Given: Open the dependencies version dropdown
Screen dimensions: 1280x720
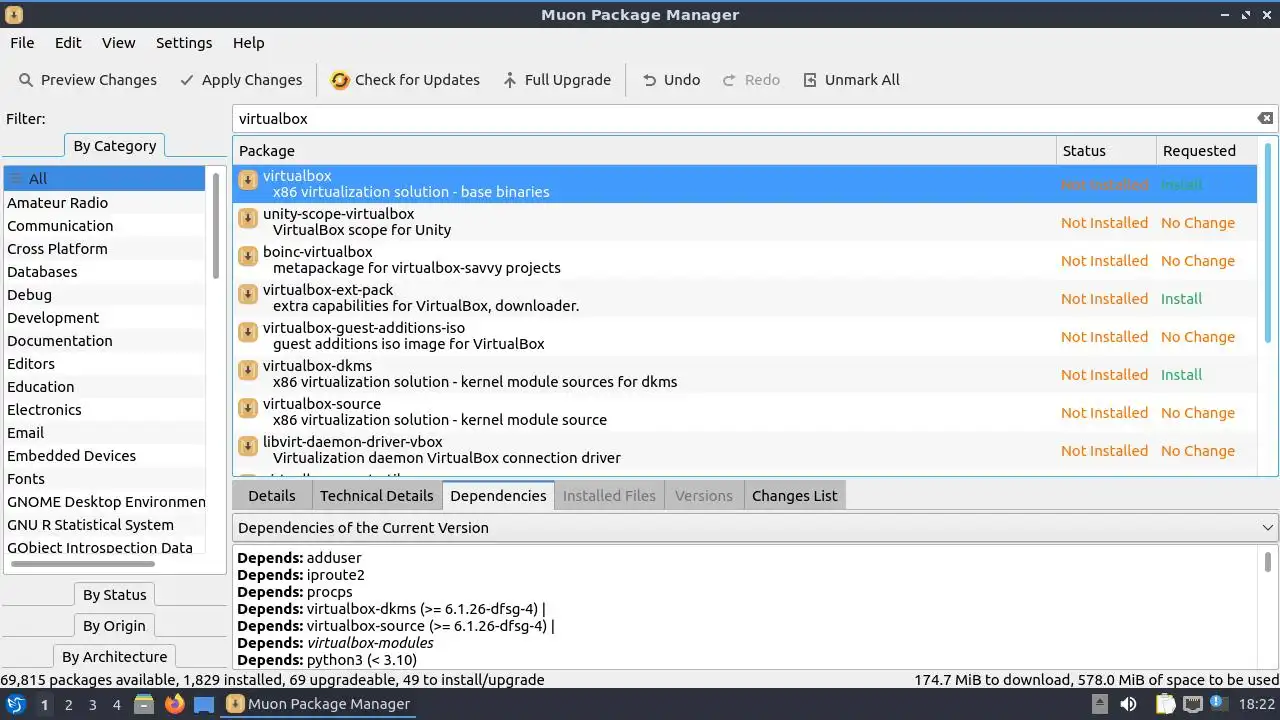Looking at the screenshot, I should click(755, 527).
